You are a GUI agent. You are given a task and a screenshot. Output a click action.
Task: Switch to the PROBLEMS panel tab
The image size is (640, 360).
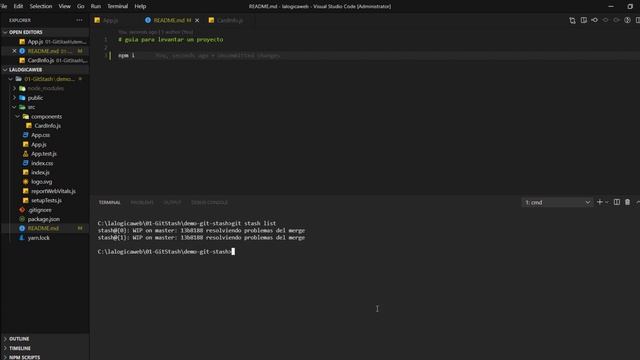point(142,202)
